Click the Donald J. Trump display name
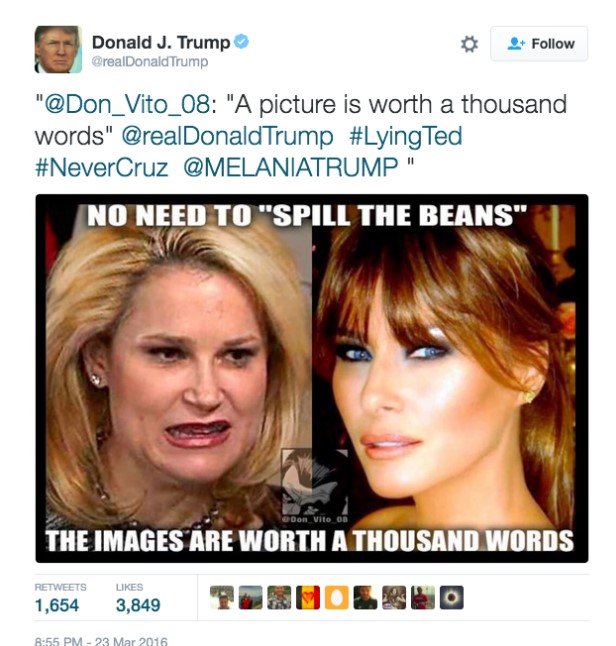This screenshot has width=616, height=646. click(161, 42)
